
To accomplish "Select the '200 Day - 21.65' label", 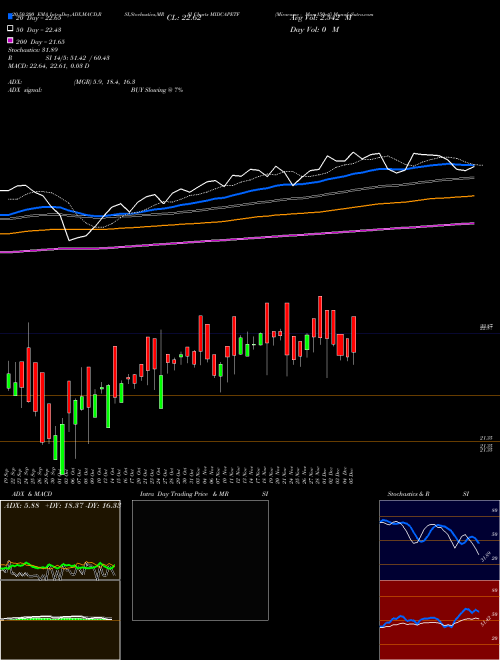I will (40, 42).
